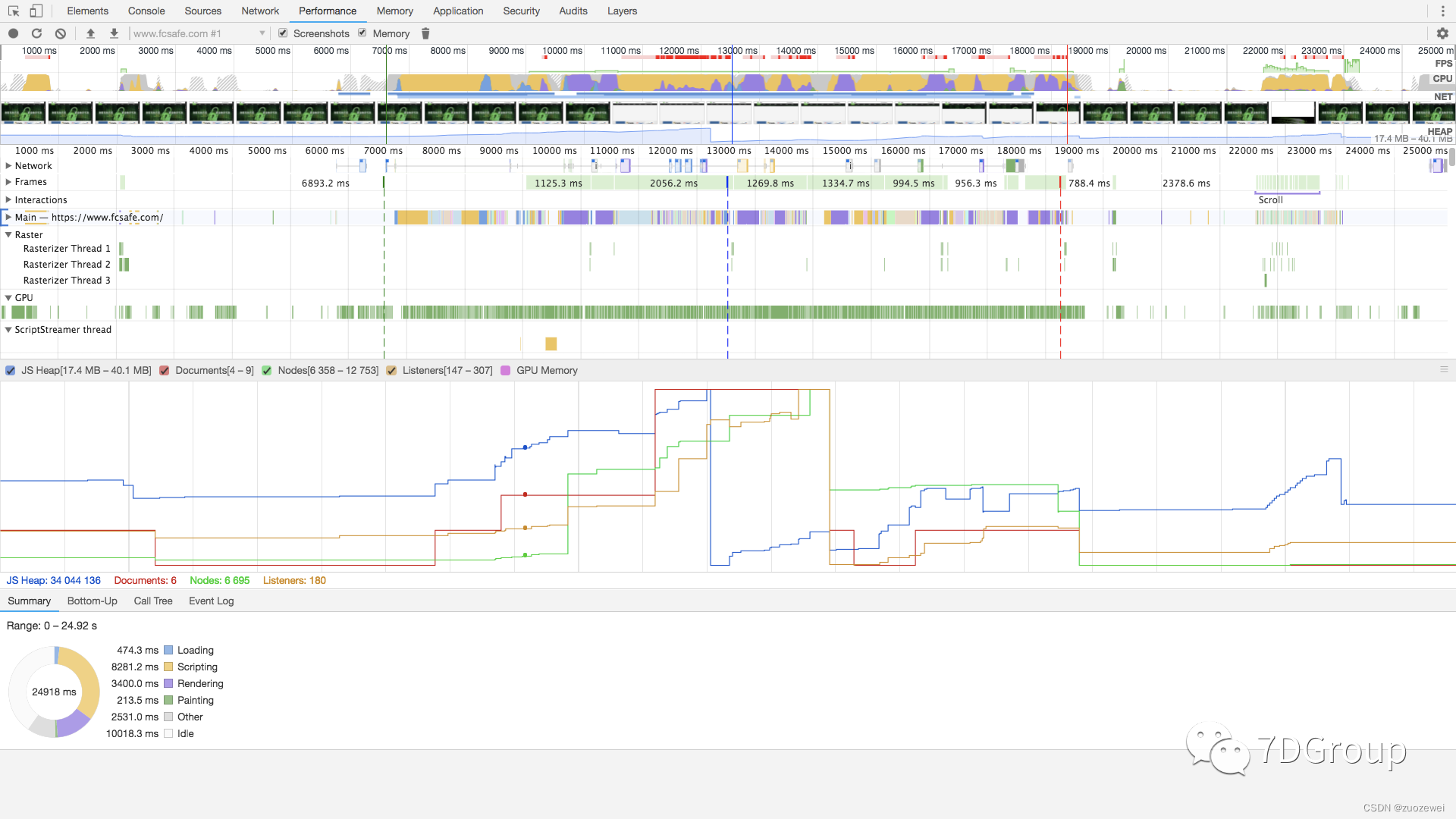Select the Summary tab
This screenshot has height=819, width=1456.
tap(29, 601)
